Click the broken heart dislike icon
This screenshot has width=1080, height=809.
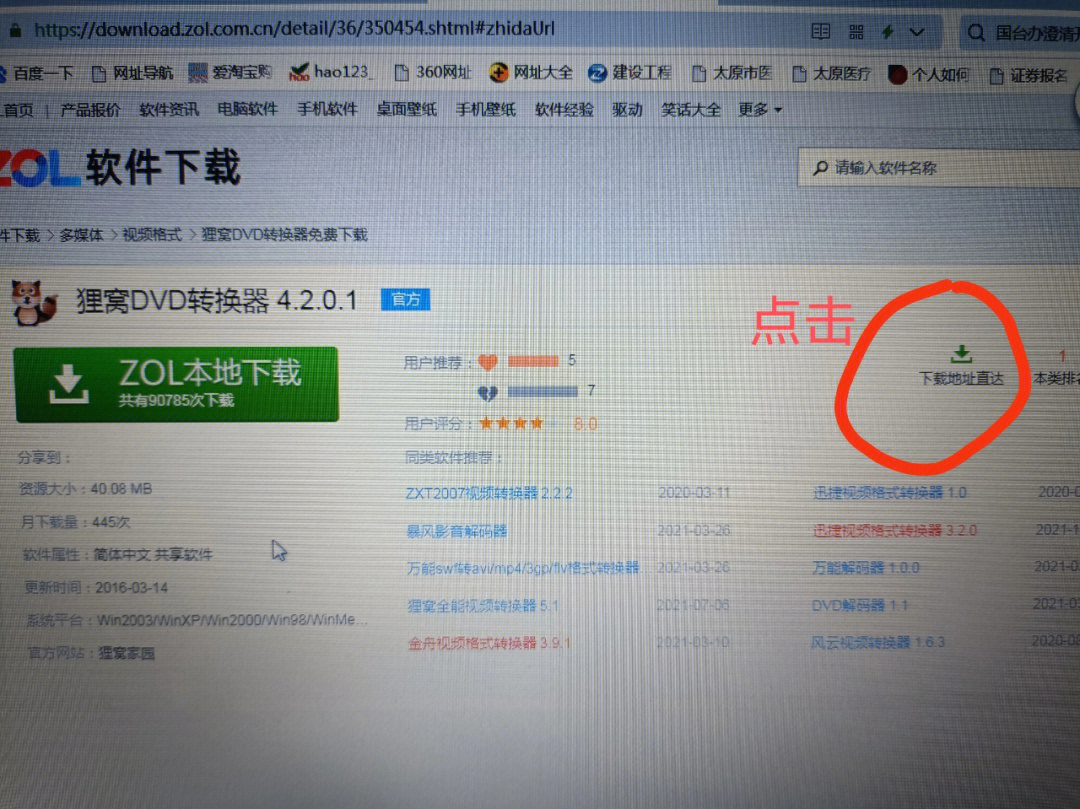(488, 393)
